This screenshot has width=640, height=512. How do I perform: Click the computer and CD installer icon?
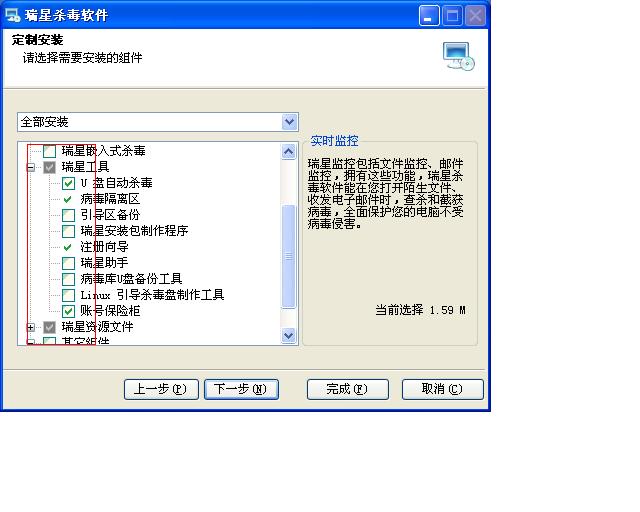459,56
